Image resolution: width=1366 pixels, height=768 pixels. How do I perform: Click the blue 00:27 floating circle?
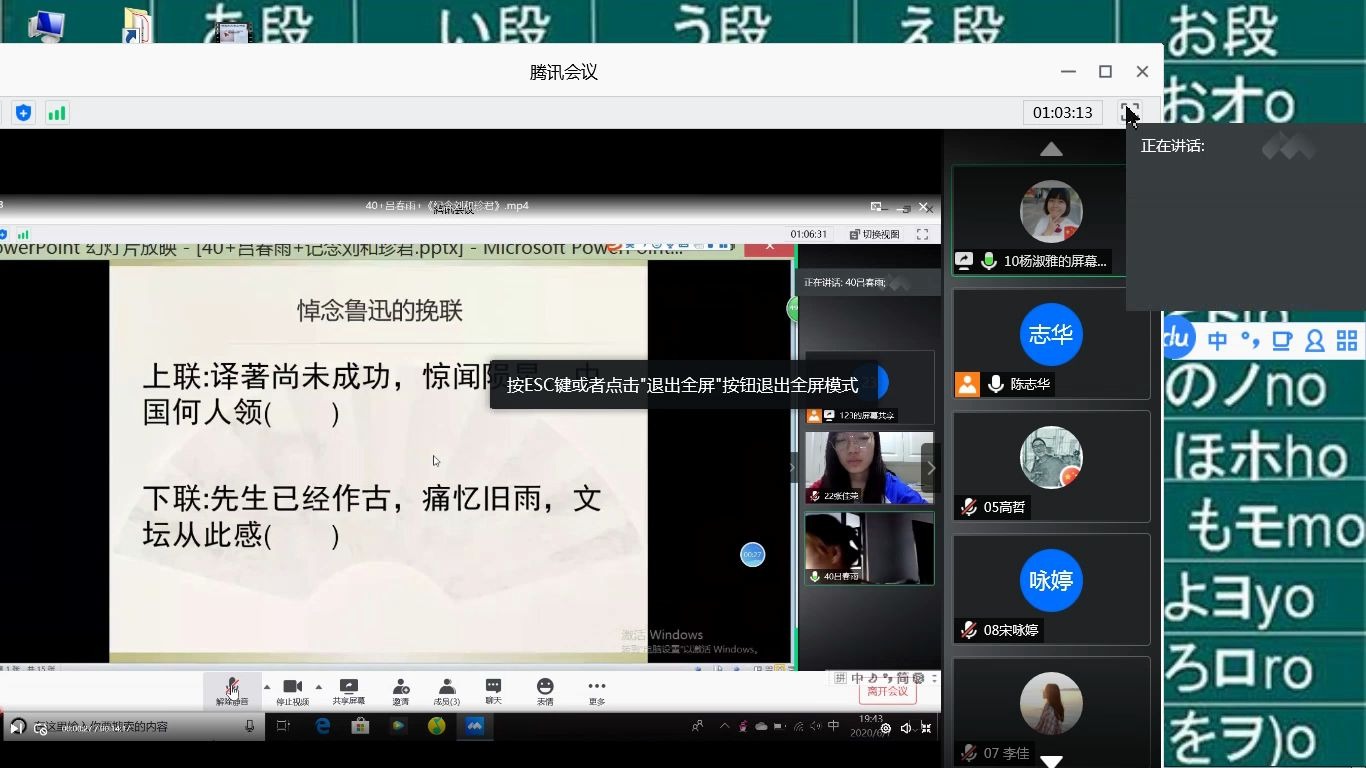click(752, 554)
